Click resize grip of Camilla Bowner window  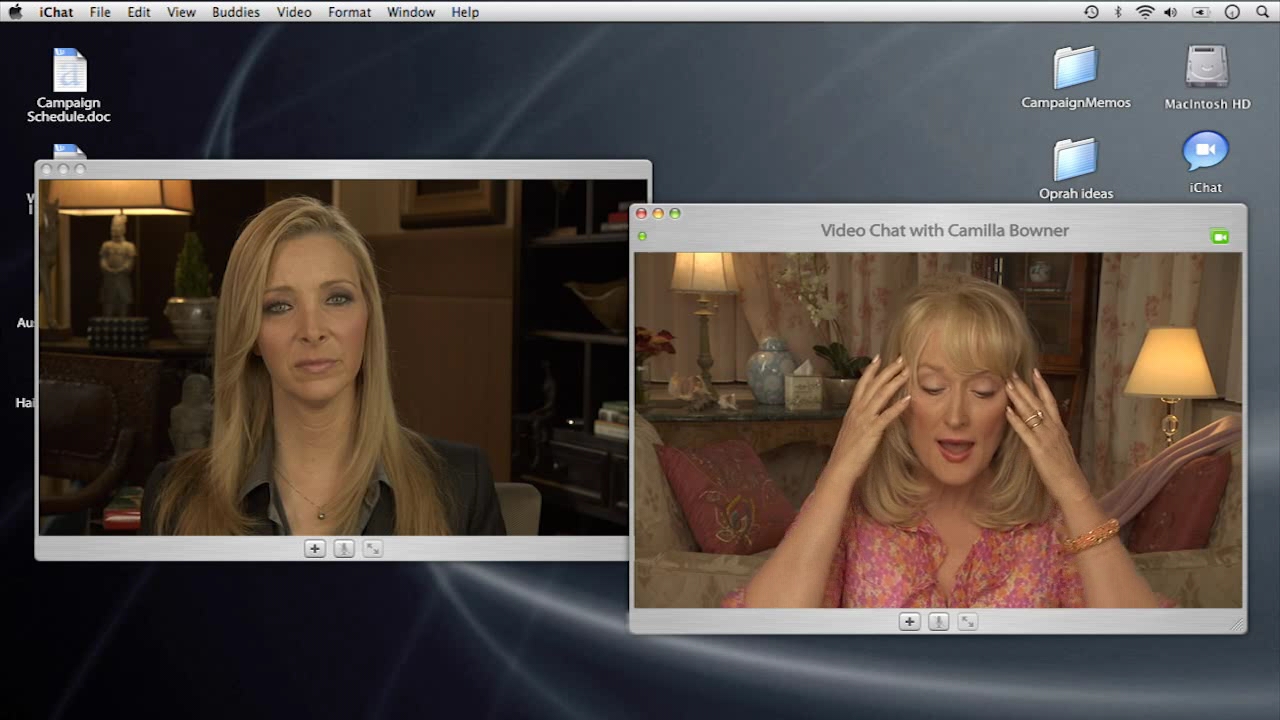1237,624
